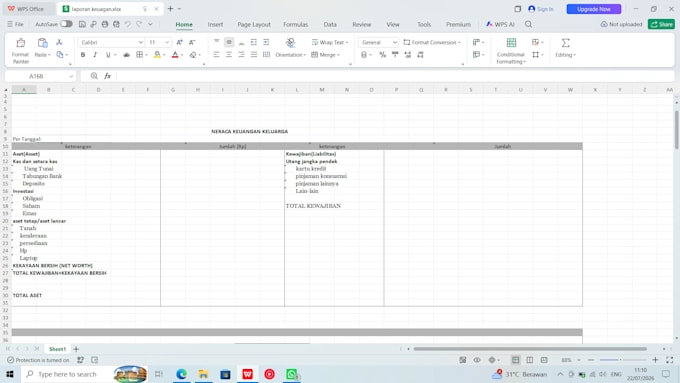The width and height of the screenshot is (680, 383).
Task: Apply bold formatting with B icon
Action: point(83,55)
